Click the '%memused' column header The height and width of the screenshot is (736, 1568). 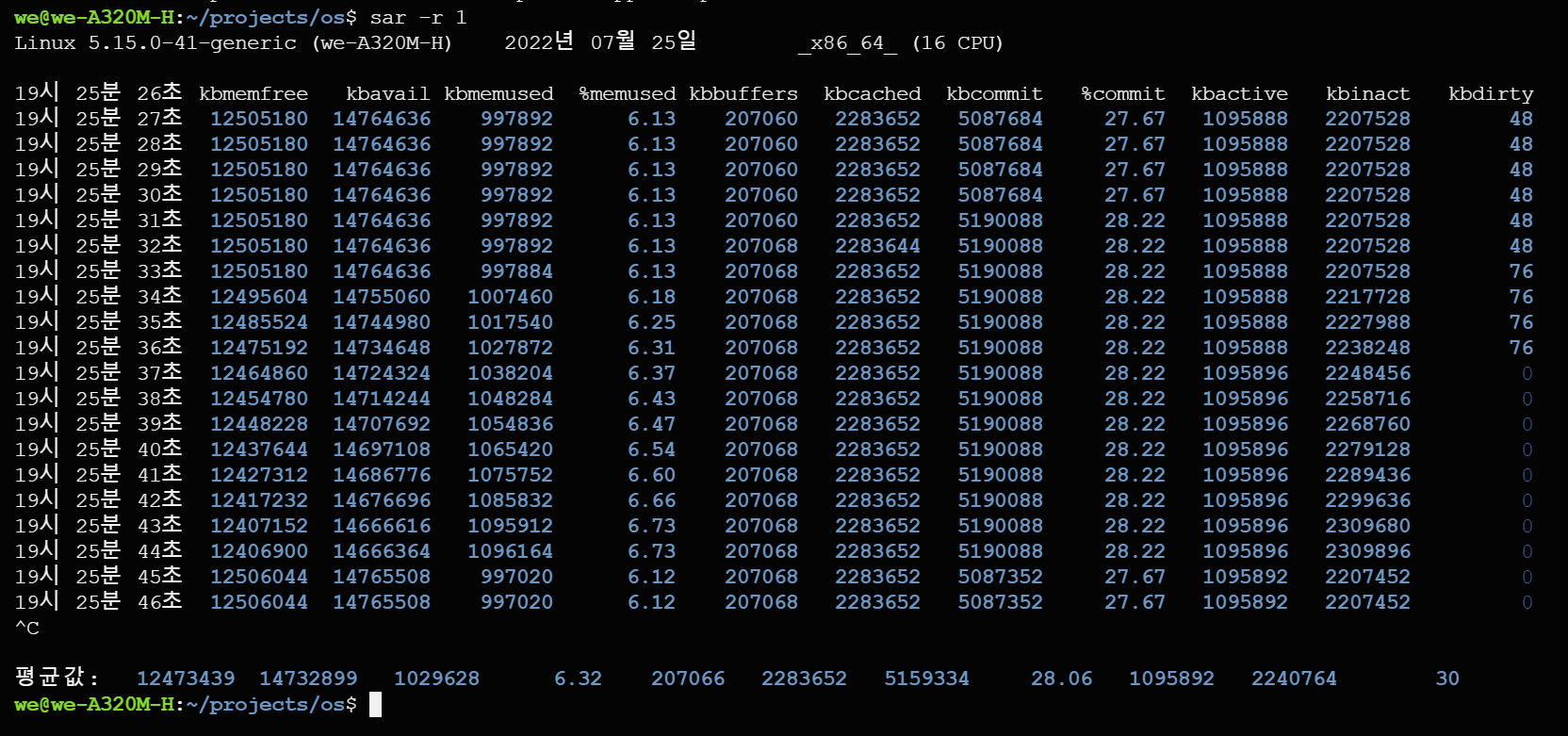[627, 94]
